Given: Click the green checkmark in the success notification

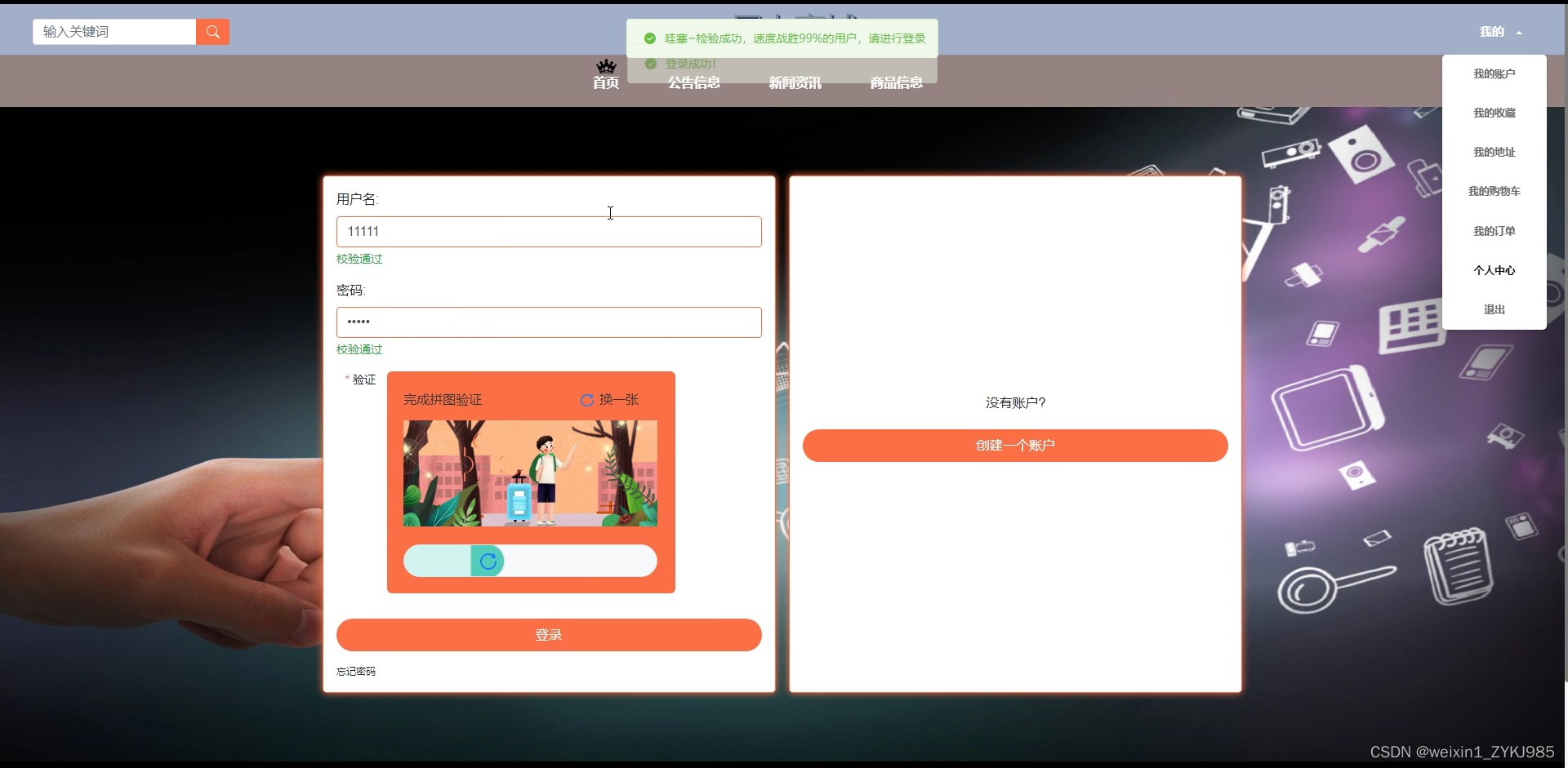Looking at the screenshot, I should [x=650, y=38].
